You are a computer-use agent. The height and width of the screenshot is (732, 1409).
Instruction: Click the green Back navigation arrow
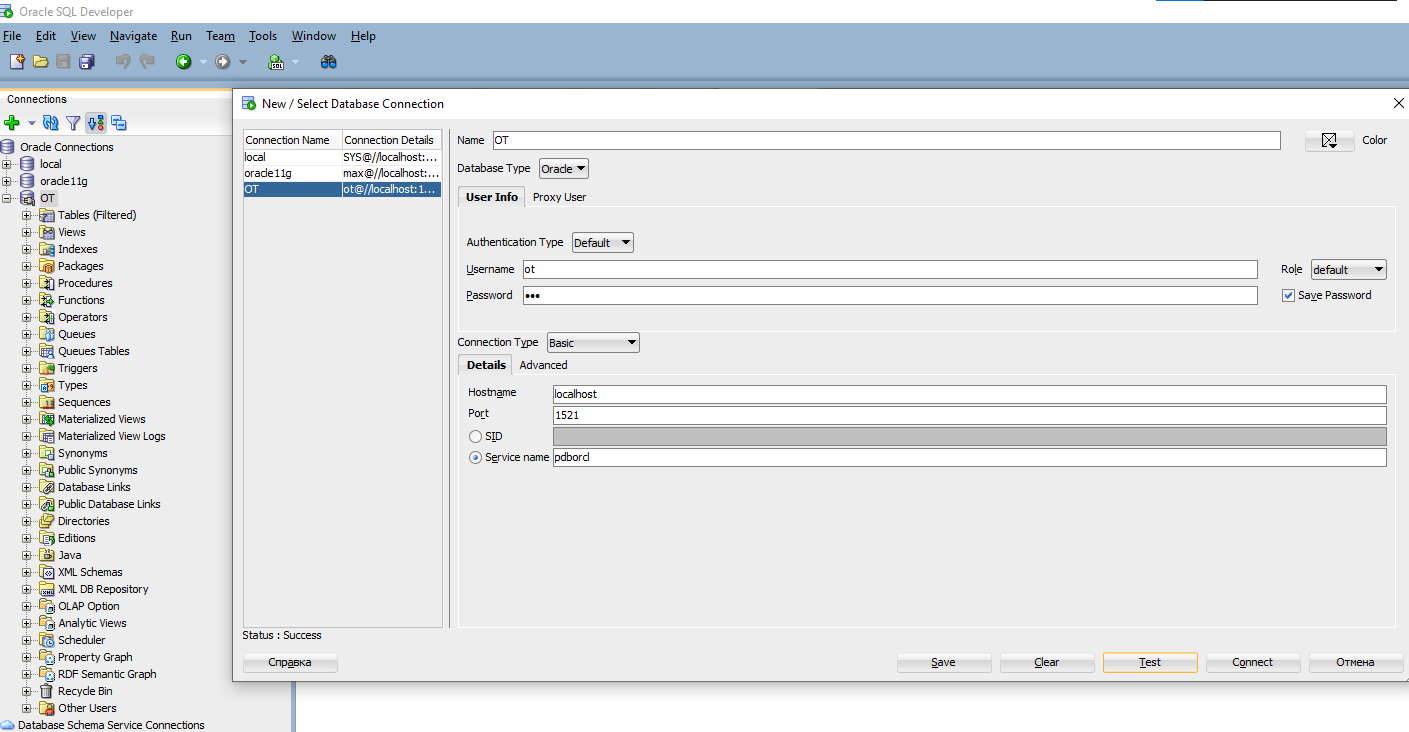tap(184, 62)
